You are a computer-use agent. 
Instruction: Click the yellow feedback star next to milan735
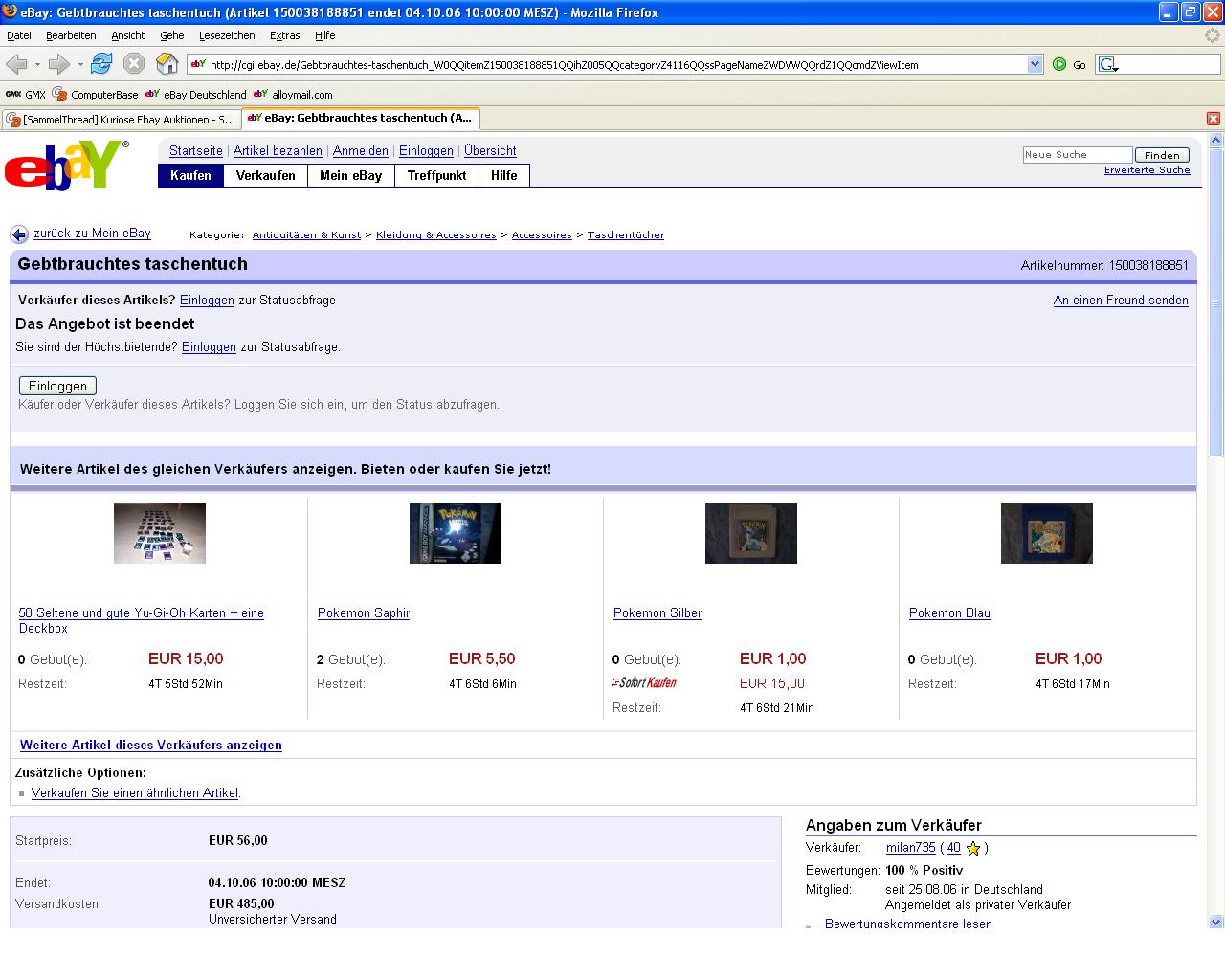click(x=973, y=848)
